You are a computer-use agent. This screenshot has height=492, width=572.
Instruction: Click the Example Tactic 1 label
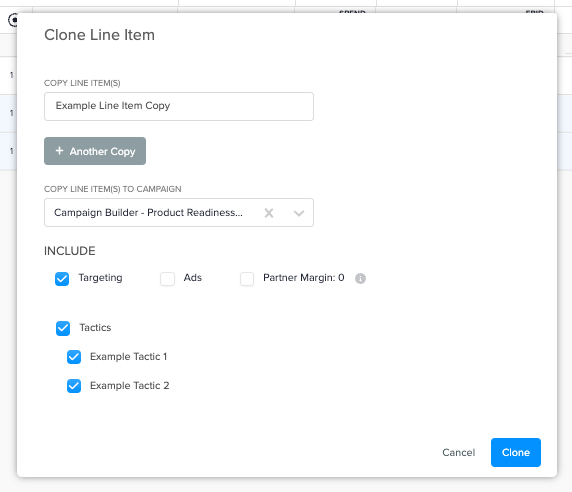pos(128,357)
